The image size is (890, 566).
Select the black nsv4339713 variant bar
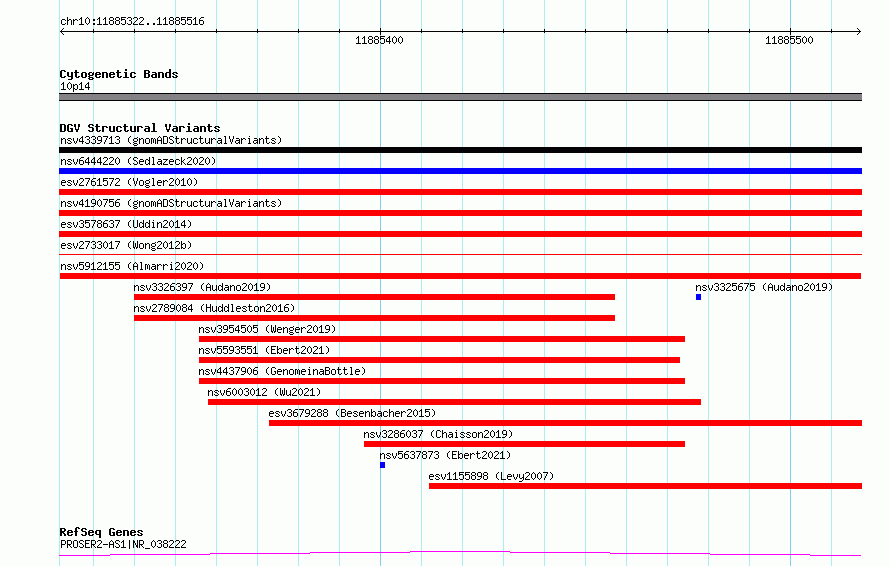coord(460,150)
